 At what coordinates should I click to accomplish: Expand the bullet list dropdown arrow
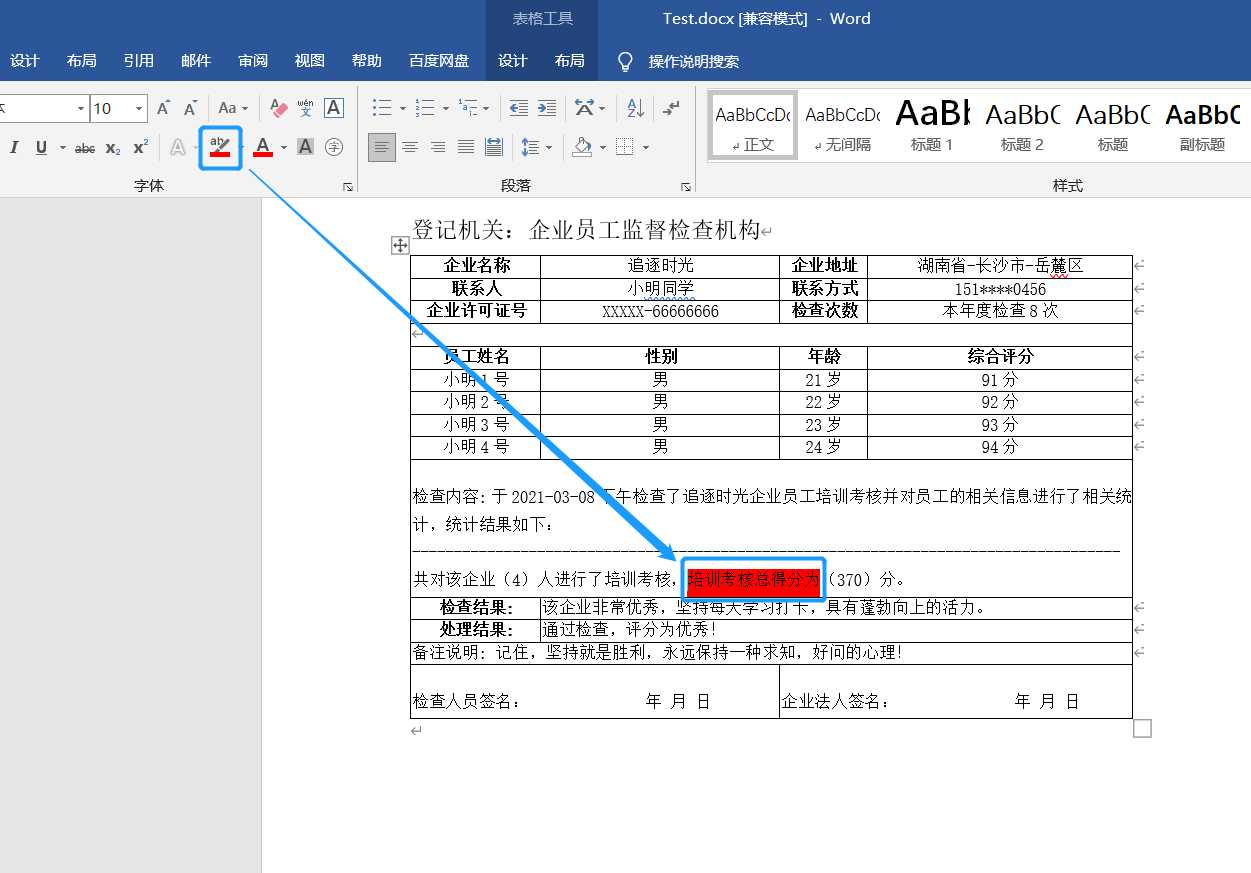(x=402, y=108)
